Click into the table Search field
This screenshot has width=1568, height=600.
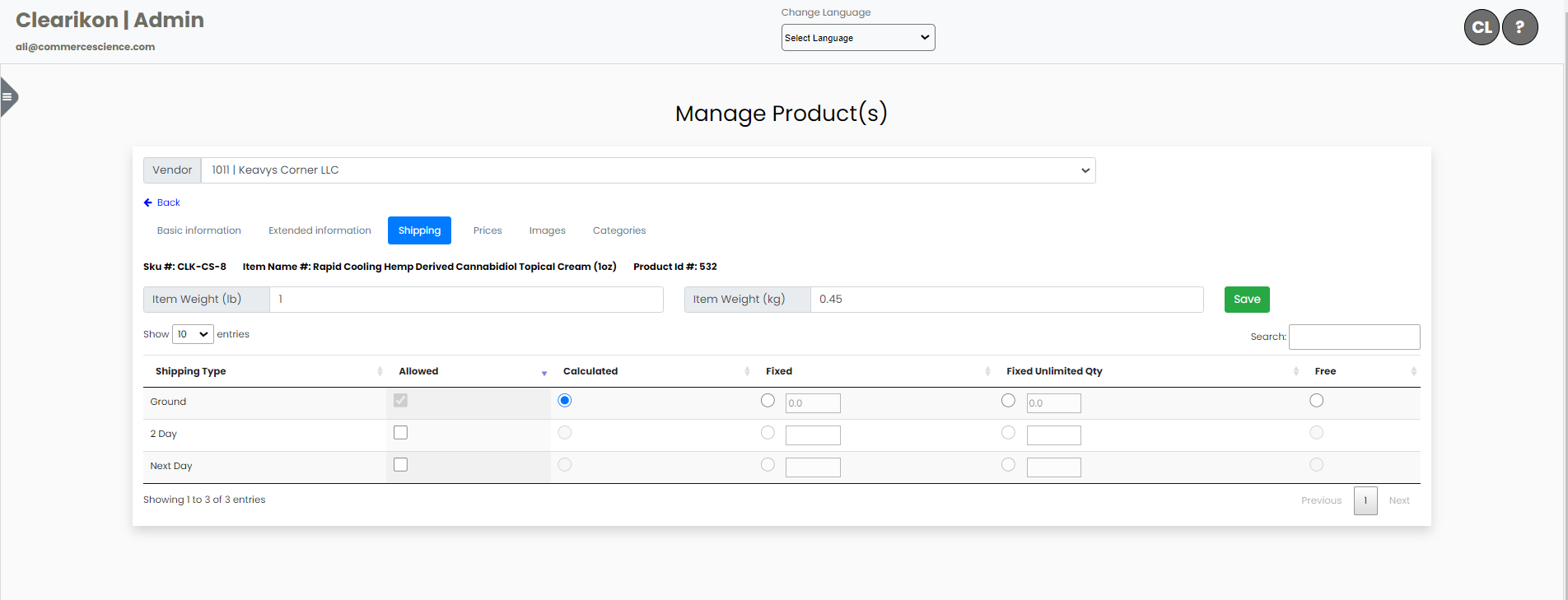click(1353, 337)
